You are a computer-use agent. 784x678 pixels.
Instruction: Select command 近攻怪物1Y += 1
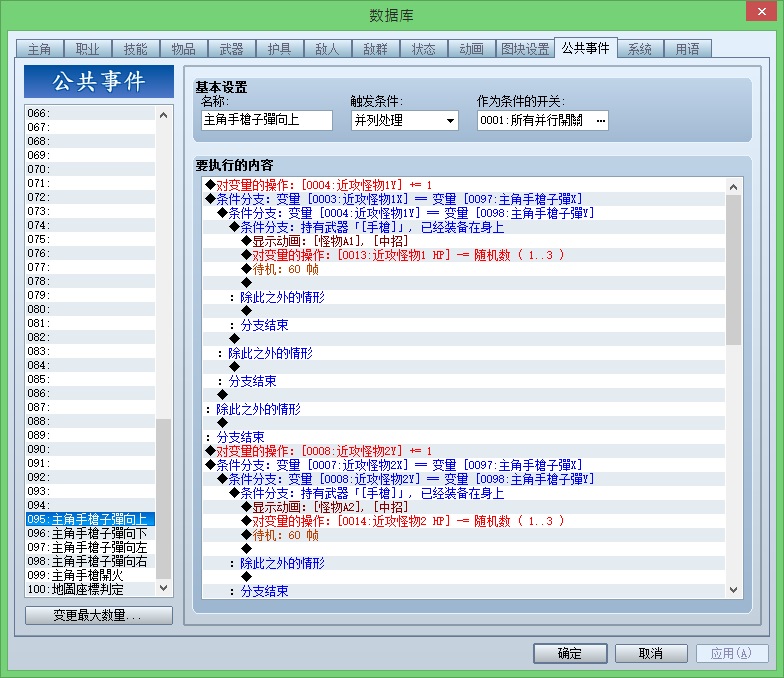[x=464, y=185]
